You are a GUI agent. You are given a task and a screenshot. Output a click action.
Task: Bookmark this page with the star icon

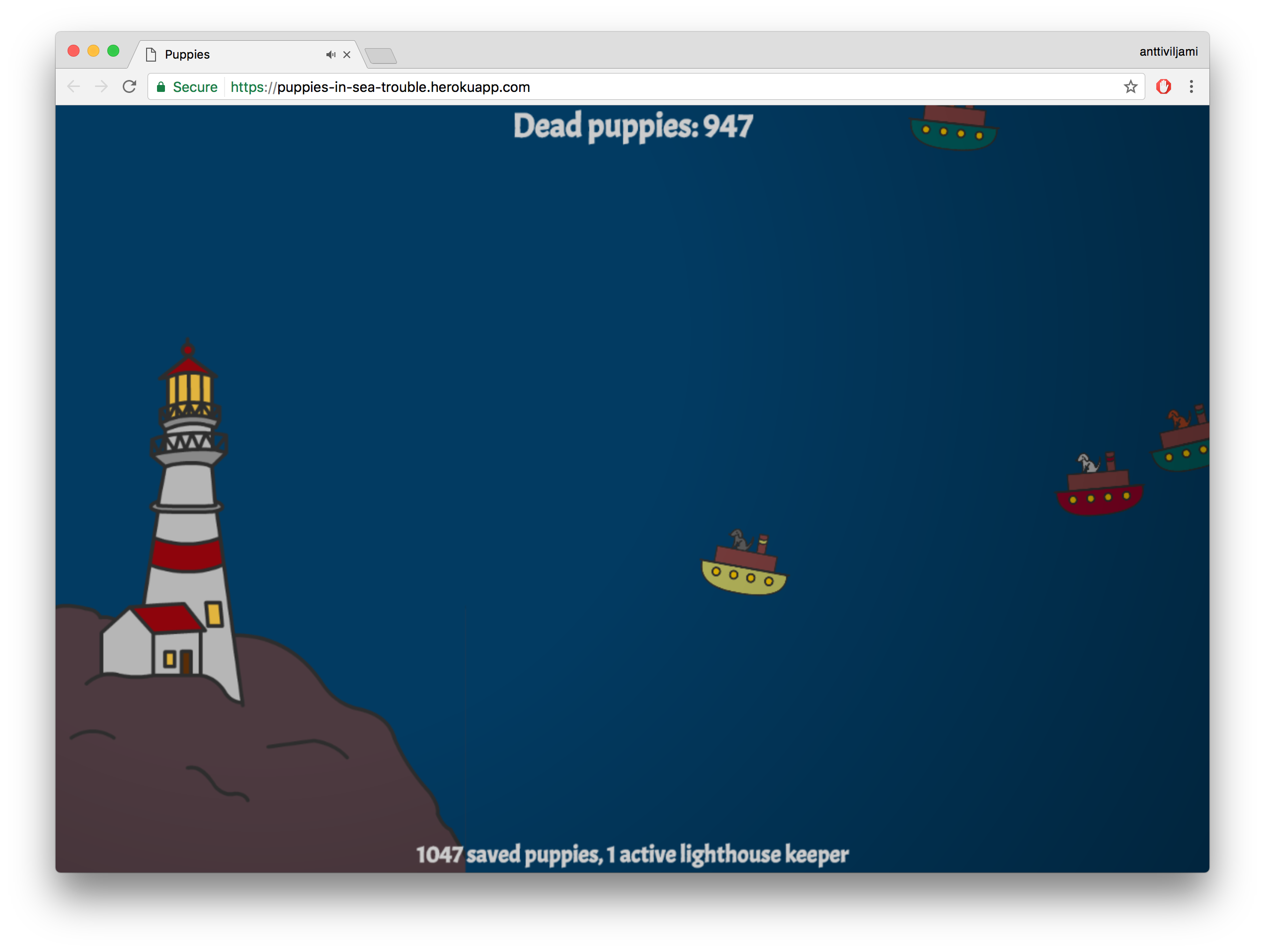1131,87
